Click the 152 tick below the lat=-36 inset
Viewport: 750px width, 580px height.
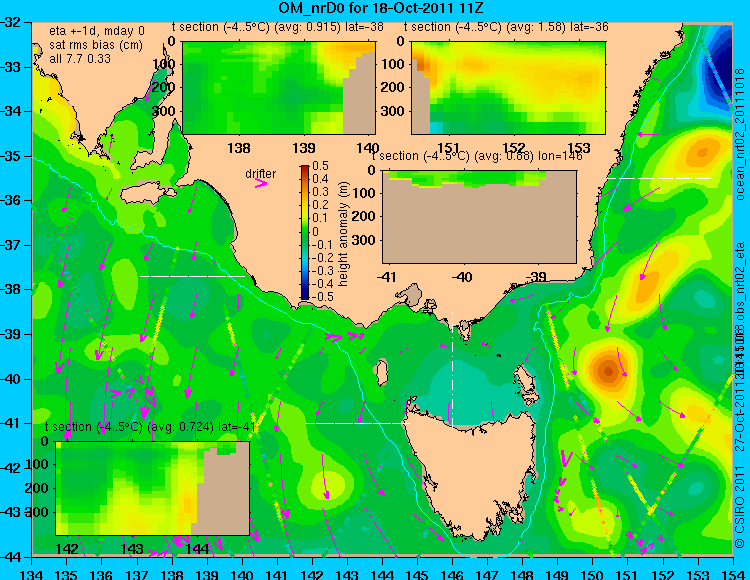pos(514,148)
